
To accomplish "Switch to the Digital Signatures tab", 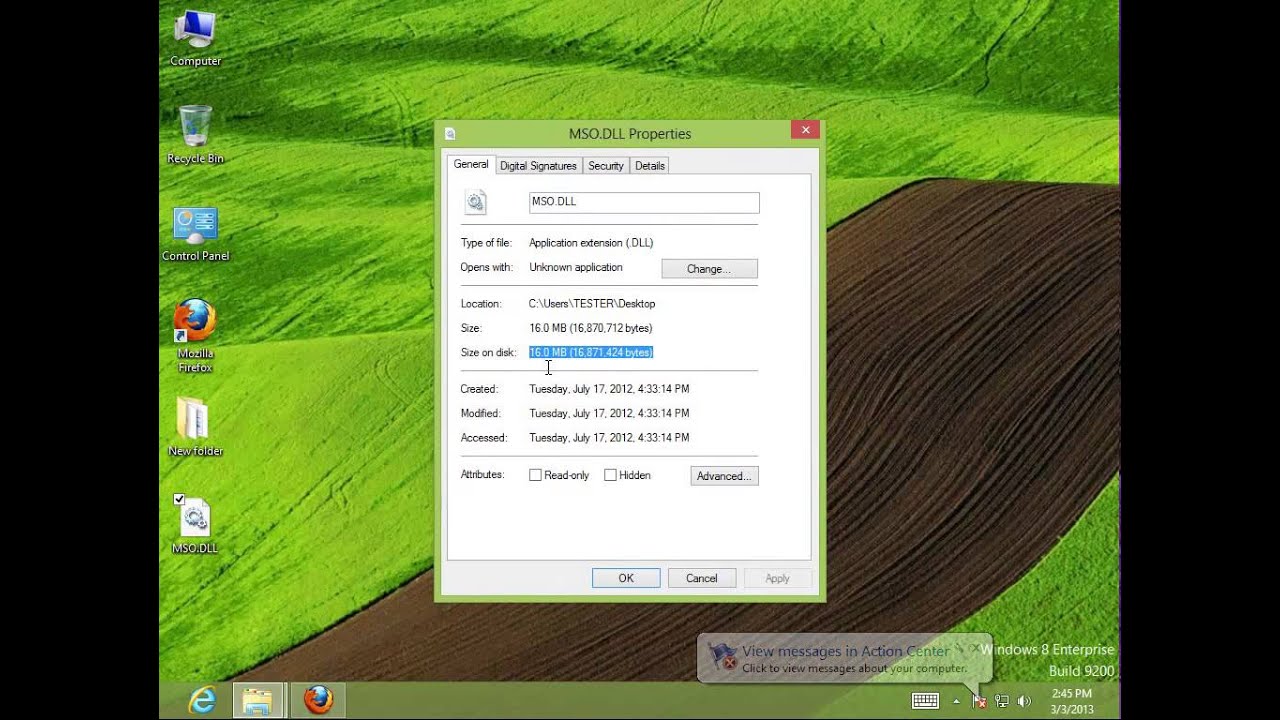I will click(538, 166).
